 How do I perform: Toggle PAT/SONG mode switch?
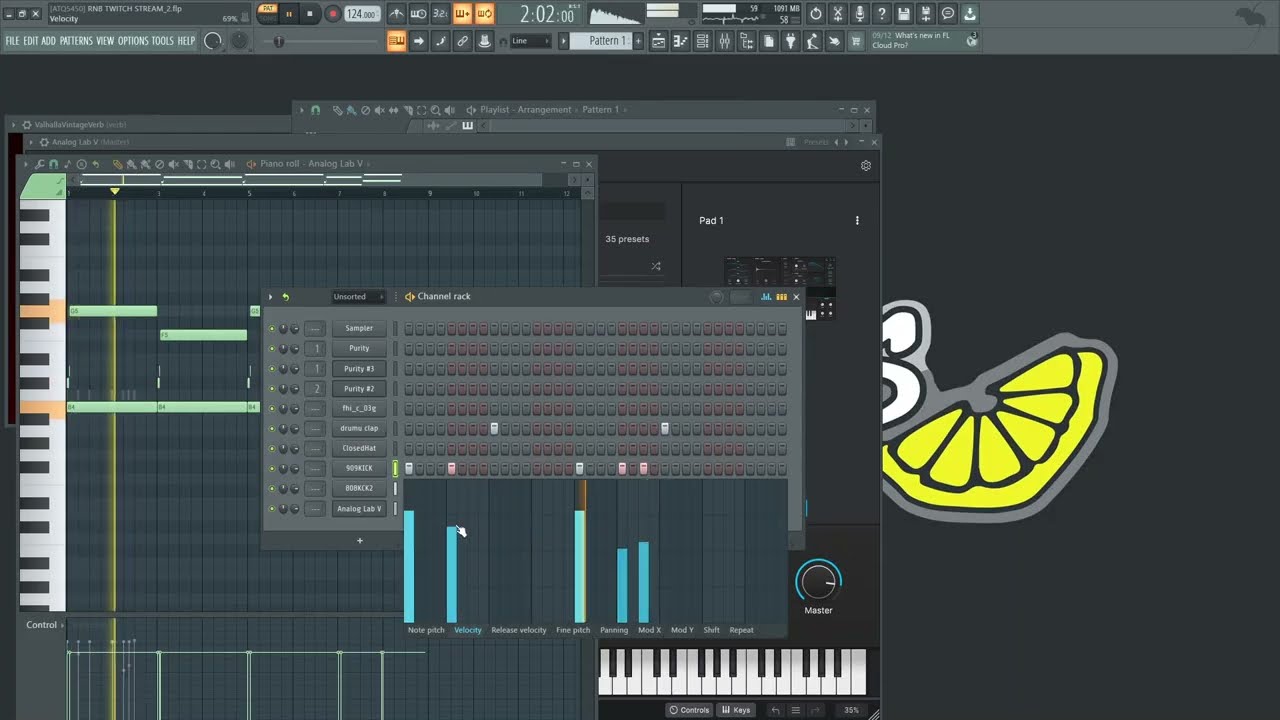coord(267,13)
